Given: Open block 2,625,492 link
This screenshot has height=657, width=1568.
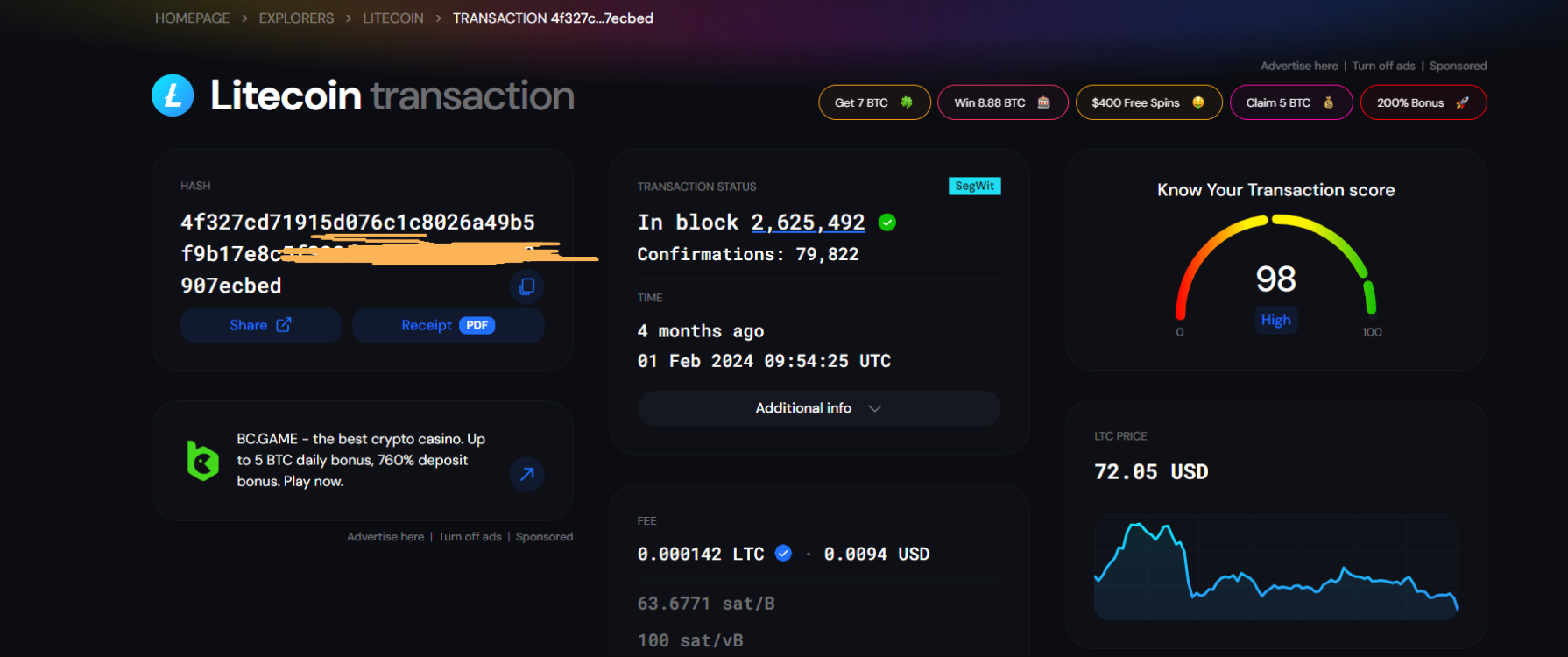Looking at the screenshot, I should pos(808,223).
